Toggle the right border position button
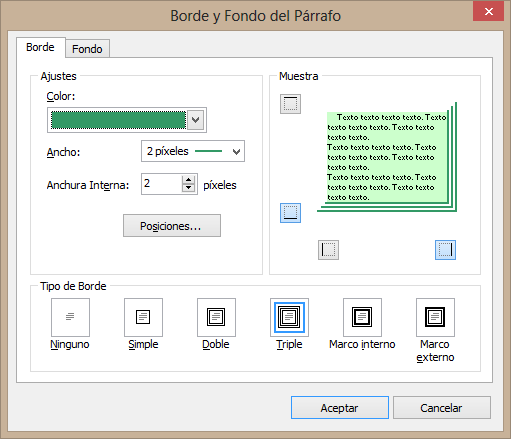The height and width of the screenshot is (439, 511). (x=445, y=250)
